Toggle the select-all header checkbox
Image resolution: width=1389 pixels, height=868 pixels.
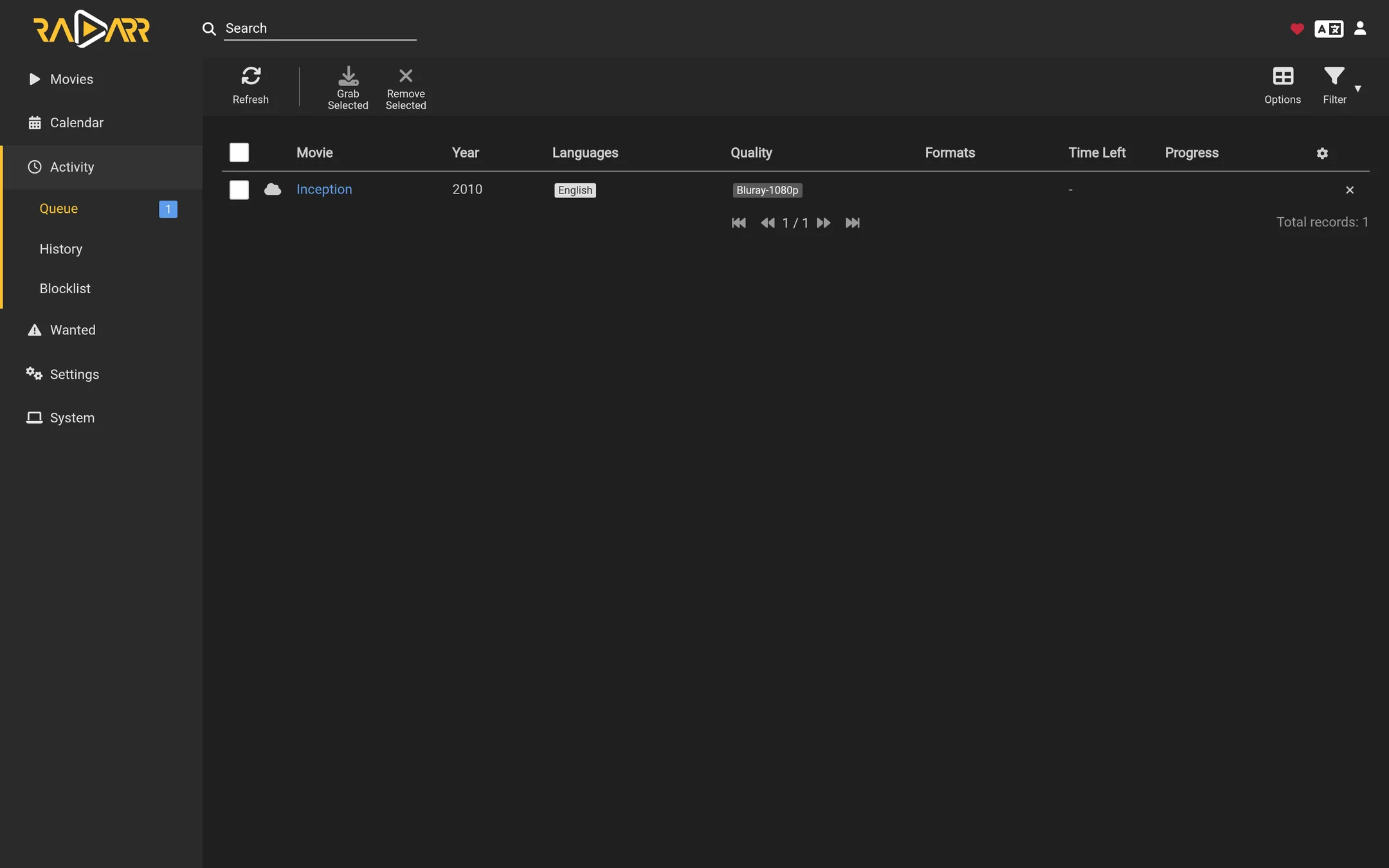[x=239, y=152]
